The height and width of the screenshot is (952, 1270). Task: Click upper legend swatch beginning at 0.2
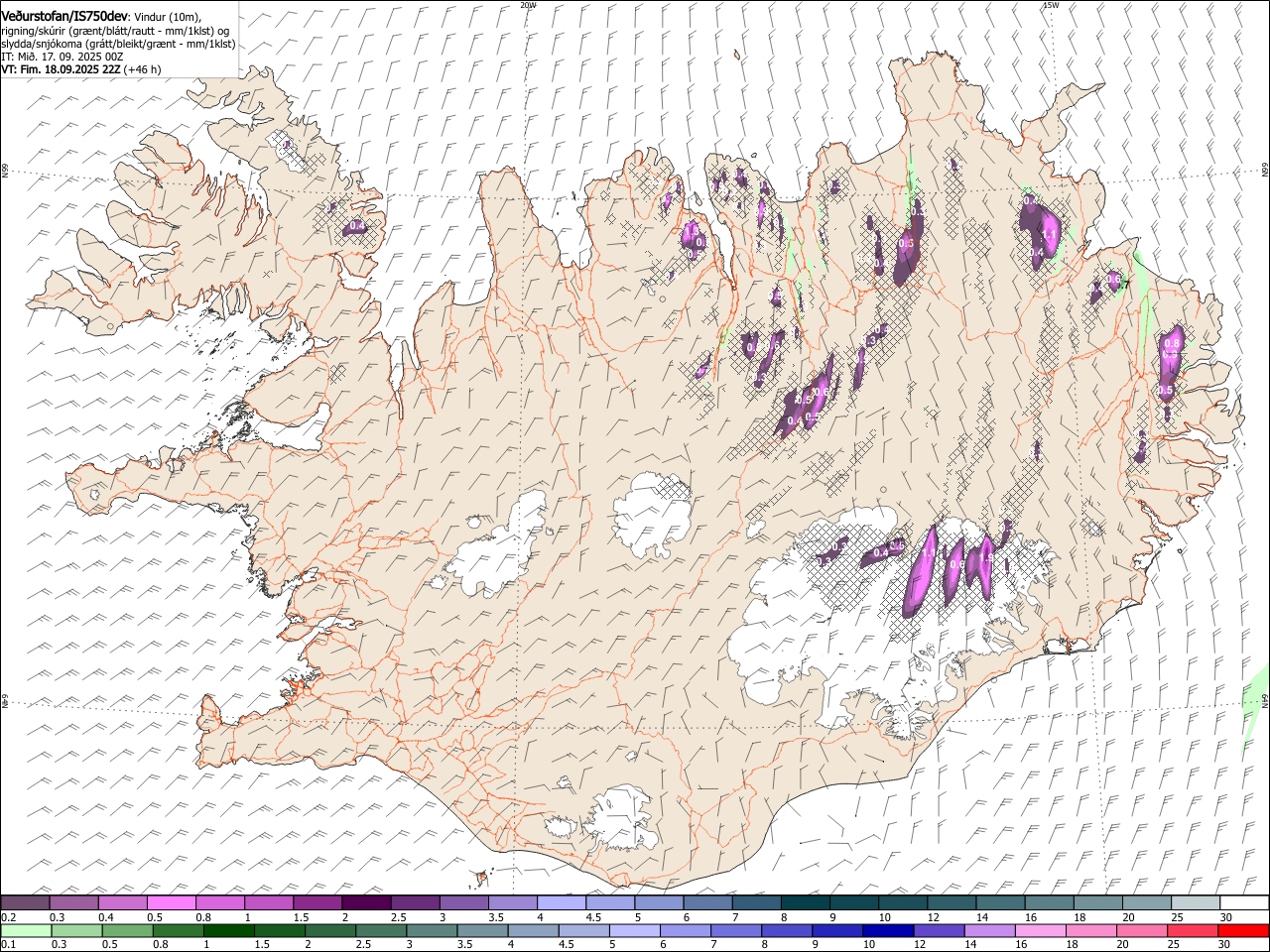point(25,902)
